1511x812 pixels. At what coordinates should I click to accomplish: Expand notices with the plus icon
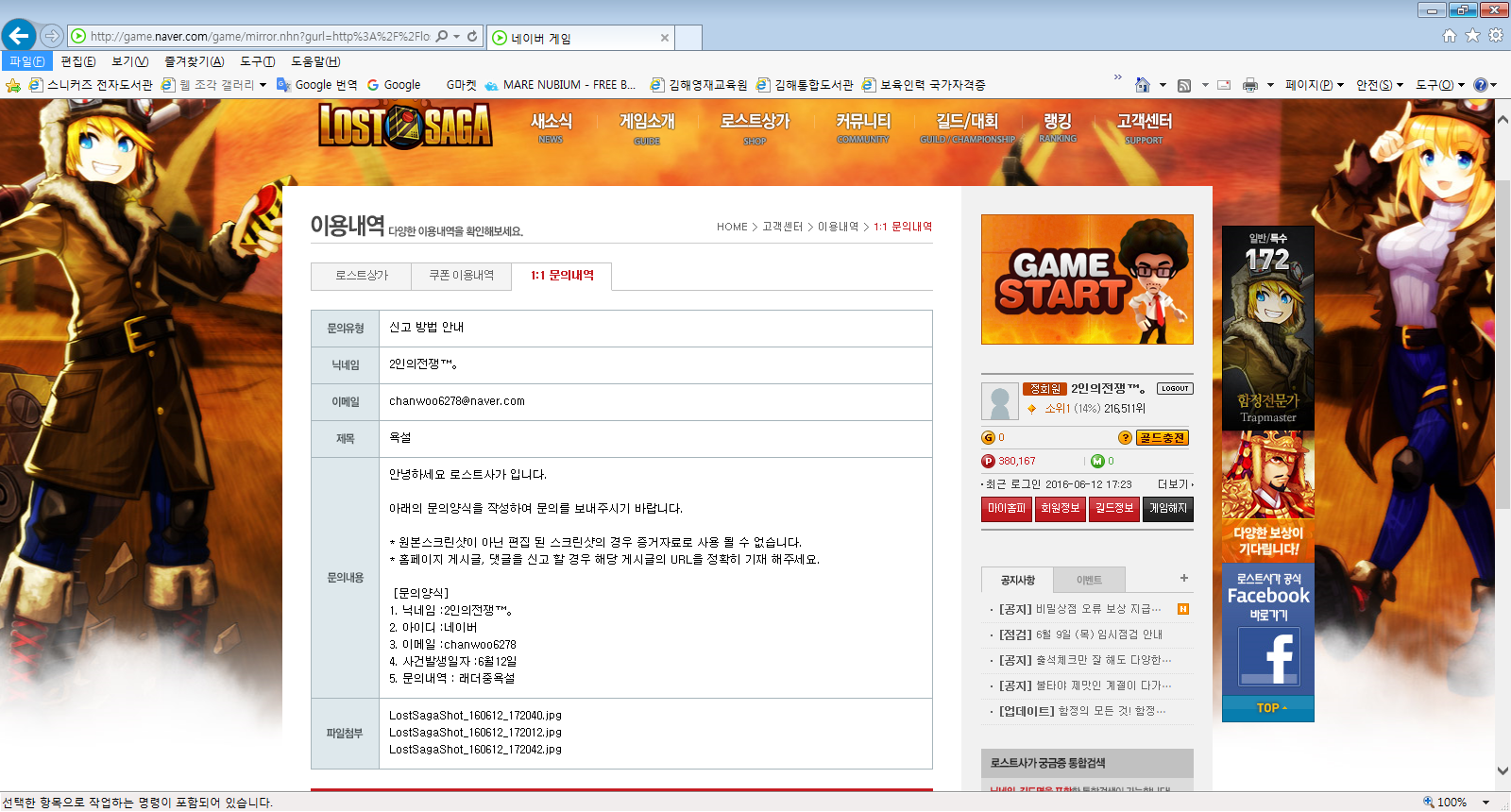[1184, 578]
